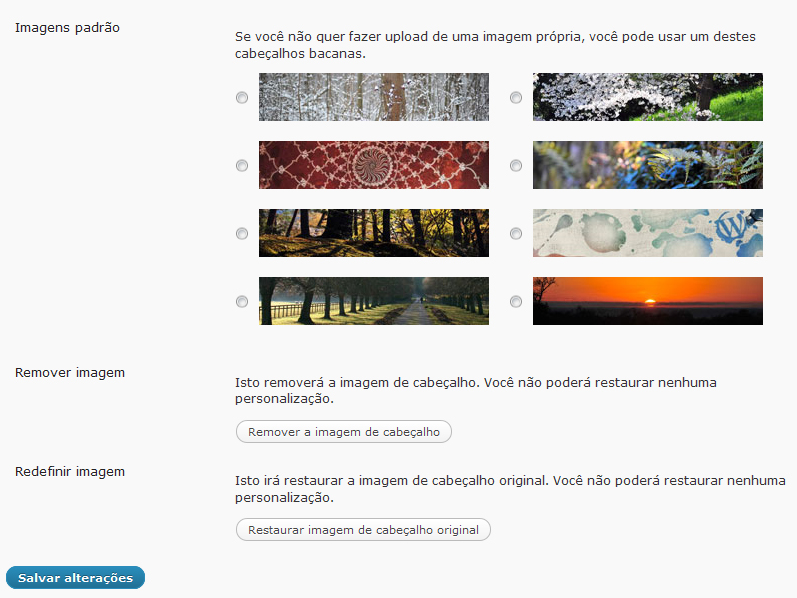Screen dimensions: 797x598
Task: Select radio button for orange sunset header
Action: pyautogui.click(x=516, y=302)
